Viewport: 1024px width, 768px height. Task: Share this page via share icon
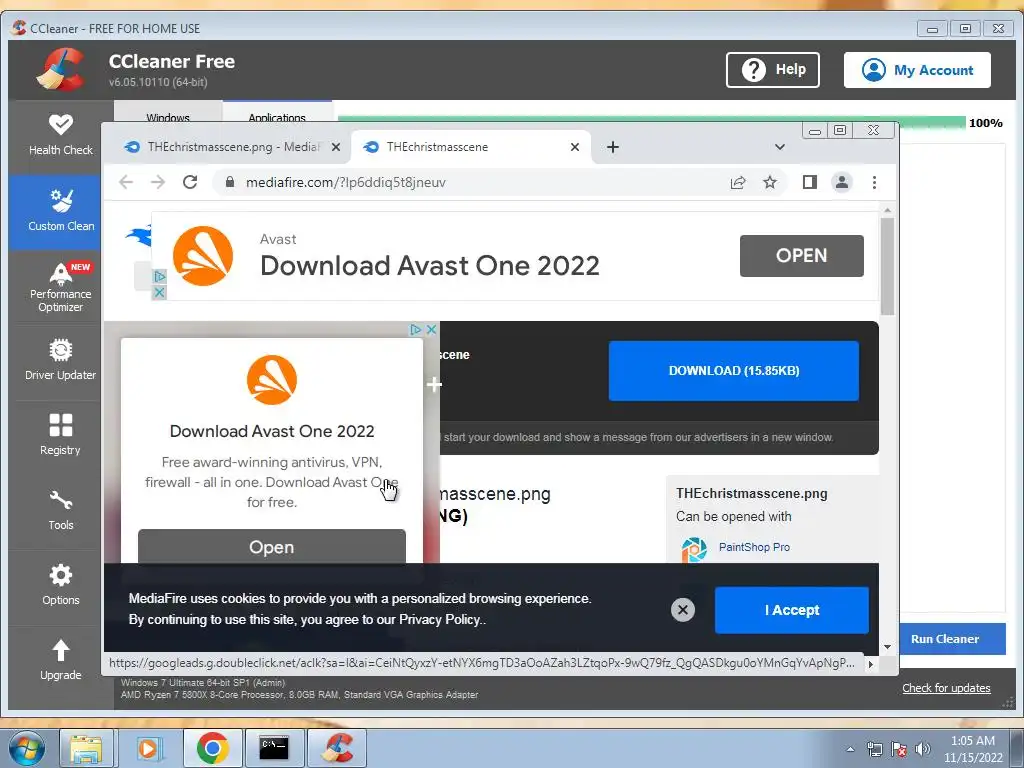(x=738, y=182)
